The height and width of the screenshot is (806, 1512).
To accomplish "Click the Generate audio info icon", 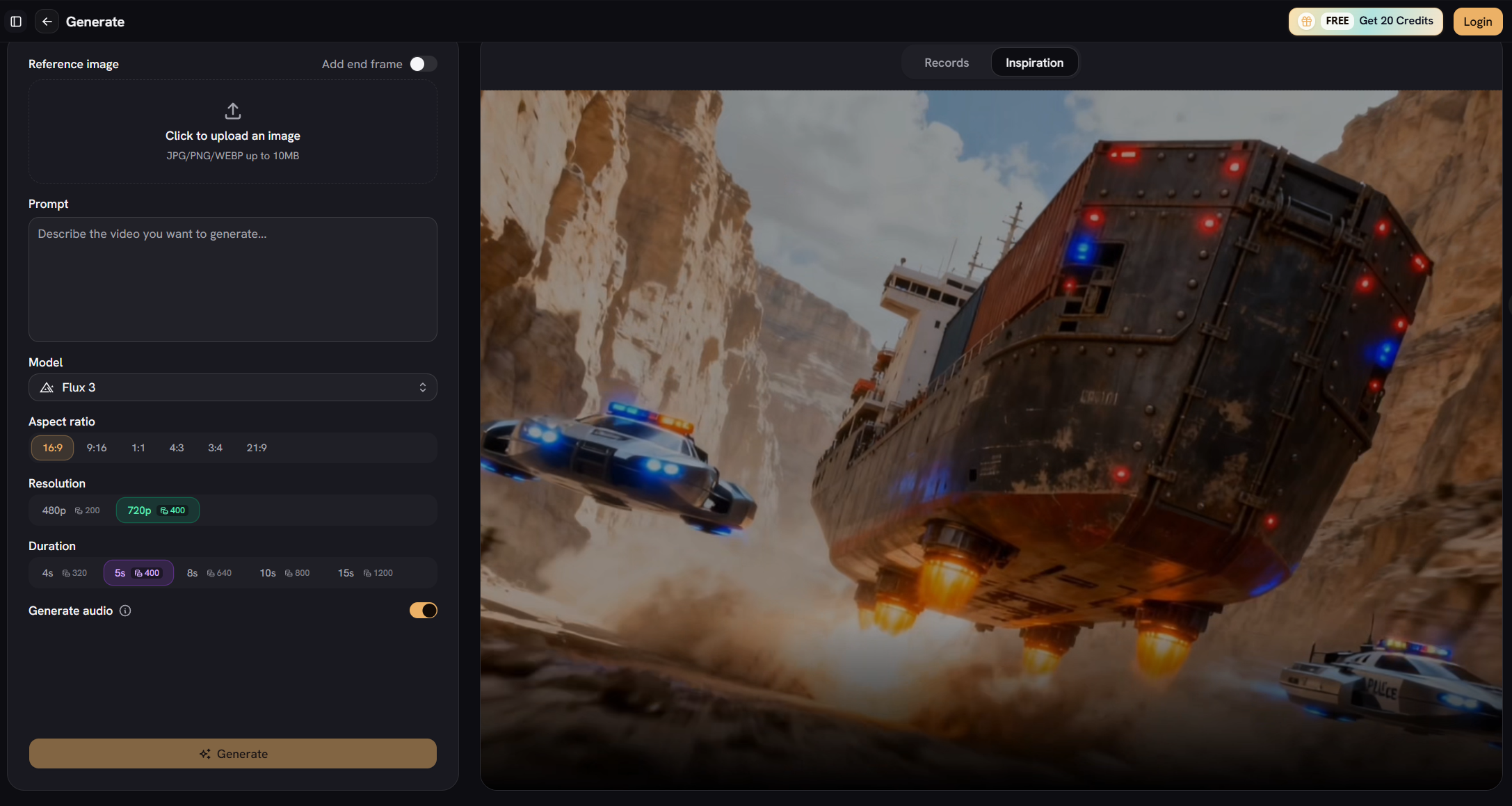I will point(125,611).
